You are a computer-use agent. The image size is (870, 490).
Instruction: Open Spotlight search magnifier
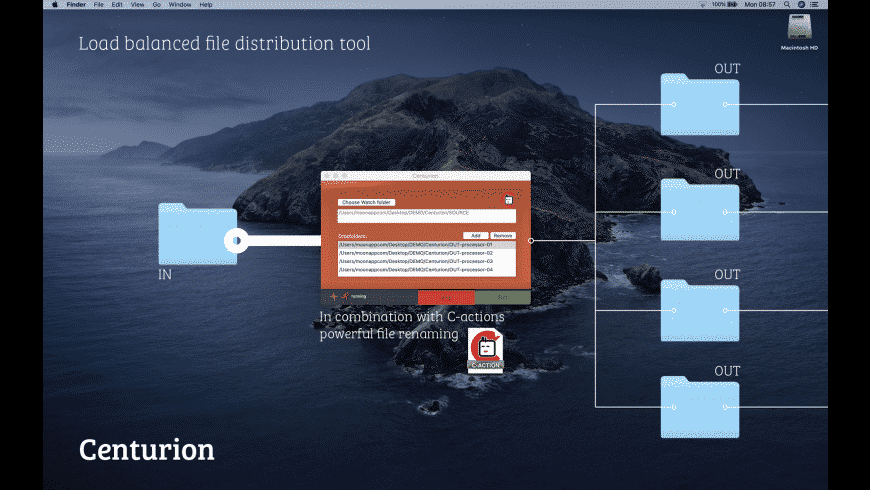[x=787, y=4]
